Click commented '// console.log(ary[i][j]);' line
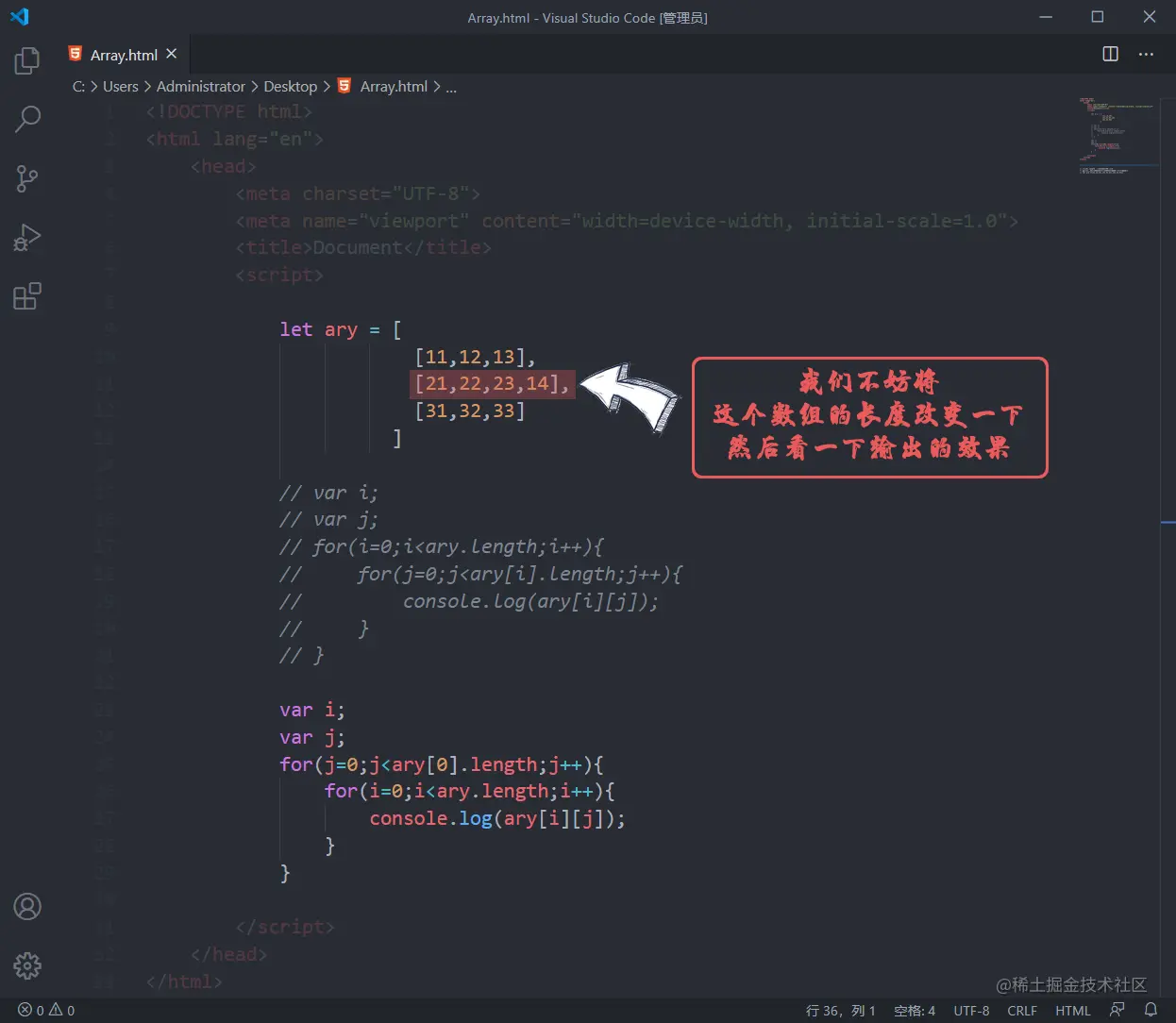1176x1023 pixels. [469, 601]
